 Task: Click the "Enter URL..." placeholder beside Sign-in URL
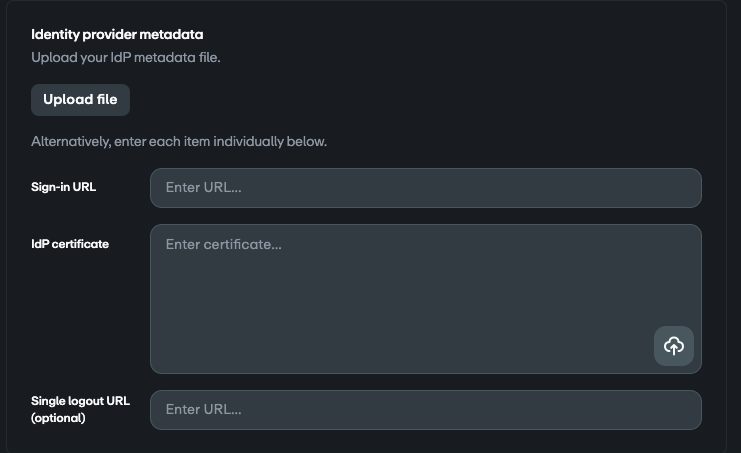[x=204, y=188]
